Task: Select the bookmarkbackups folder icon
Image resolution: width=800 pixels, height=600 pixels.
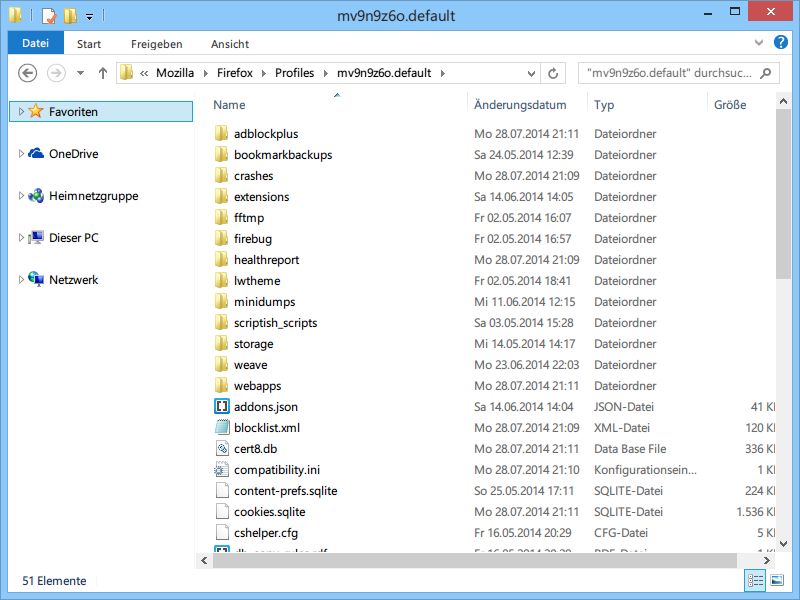Action: (x=221, y=155)
